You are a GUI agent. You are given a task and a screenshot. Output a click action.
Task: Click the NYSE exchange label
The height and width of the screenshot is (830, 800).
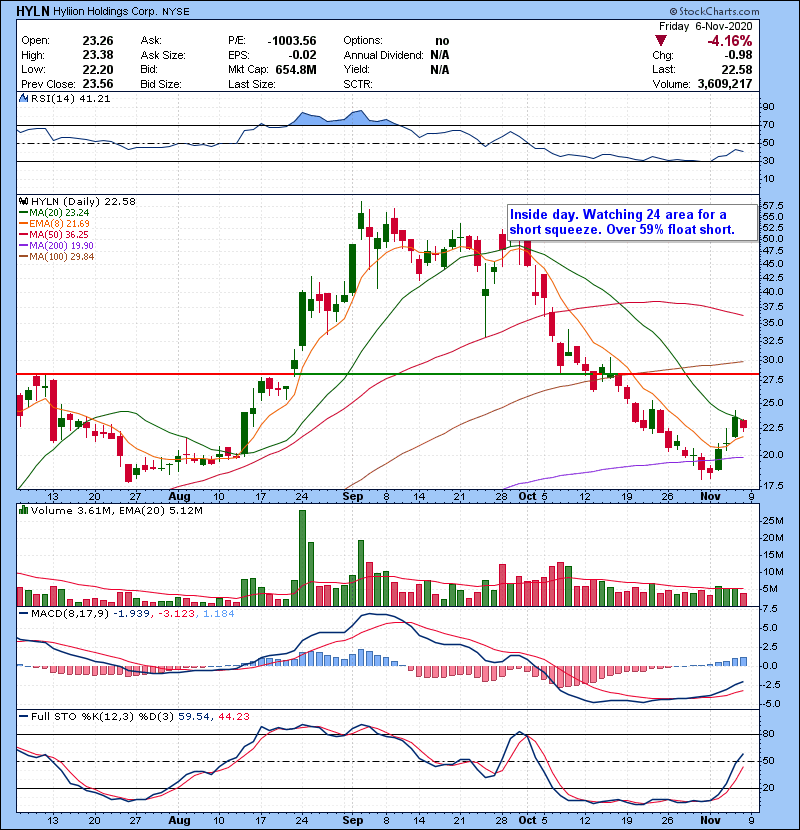176,12
